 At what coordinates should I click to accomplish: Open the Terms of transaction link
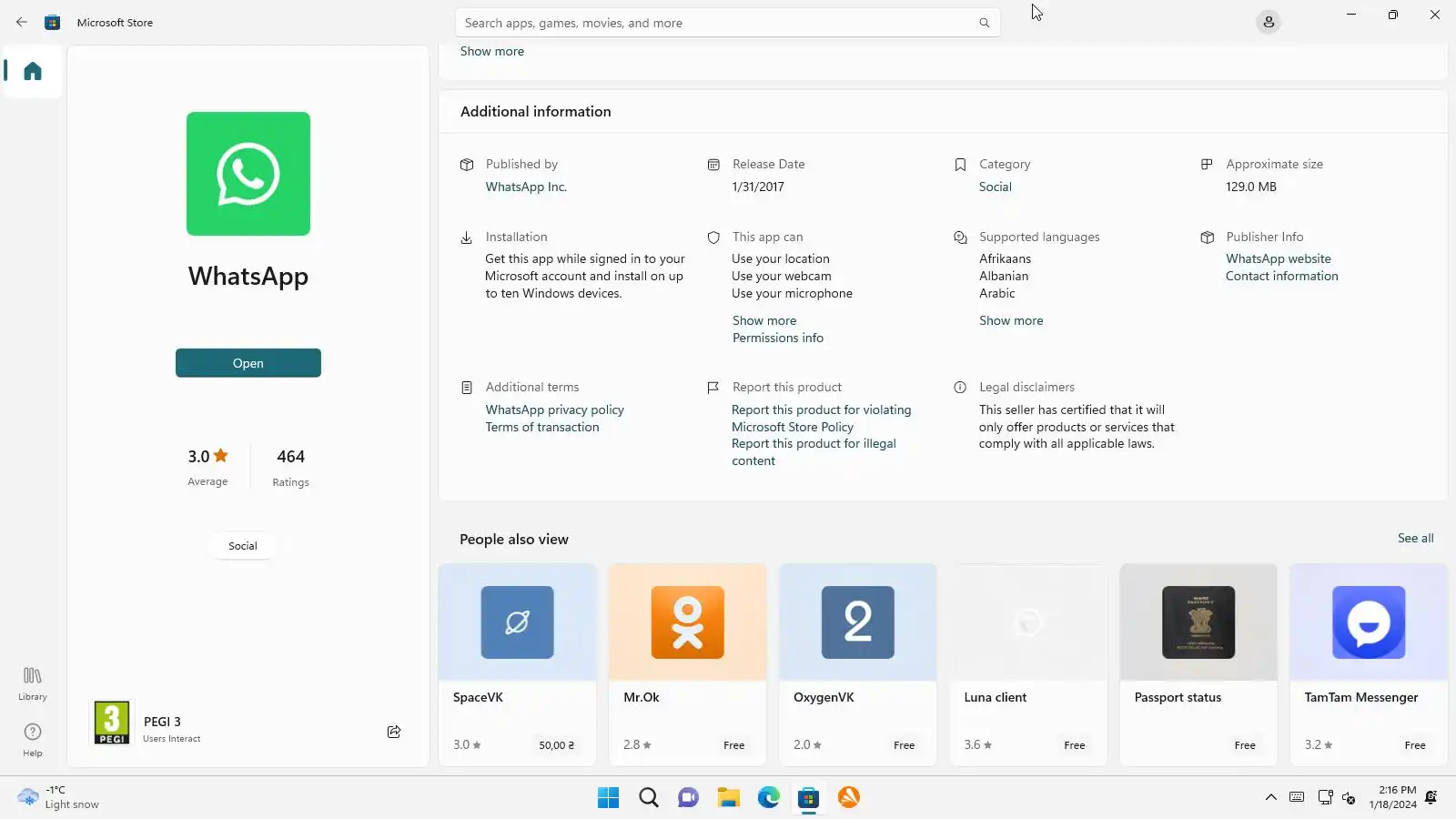click(x=542, y=427)
